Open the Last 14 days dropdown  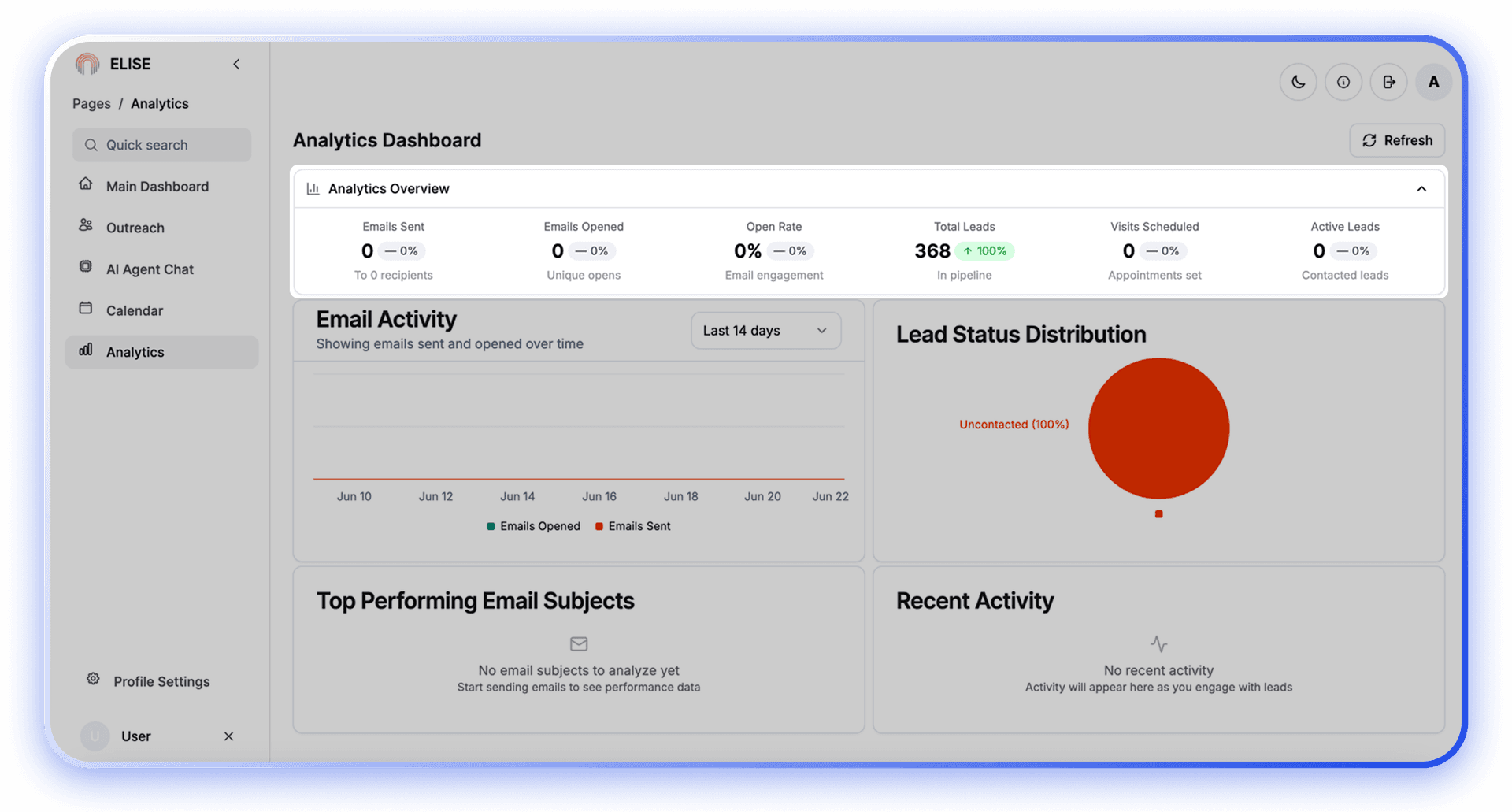click(765, 331)
